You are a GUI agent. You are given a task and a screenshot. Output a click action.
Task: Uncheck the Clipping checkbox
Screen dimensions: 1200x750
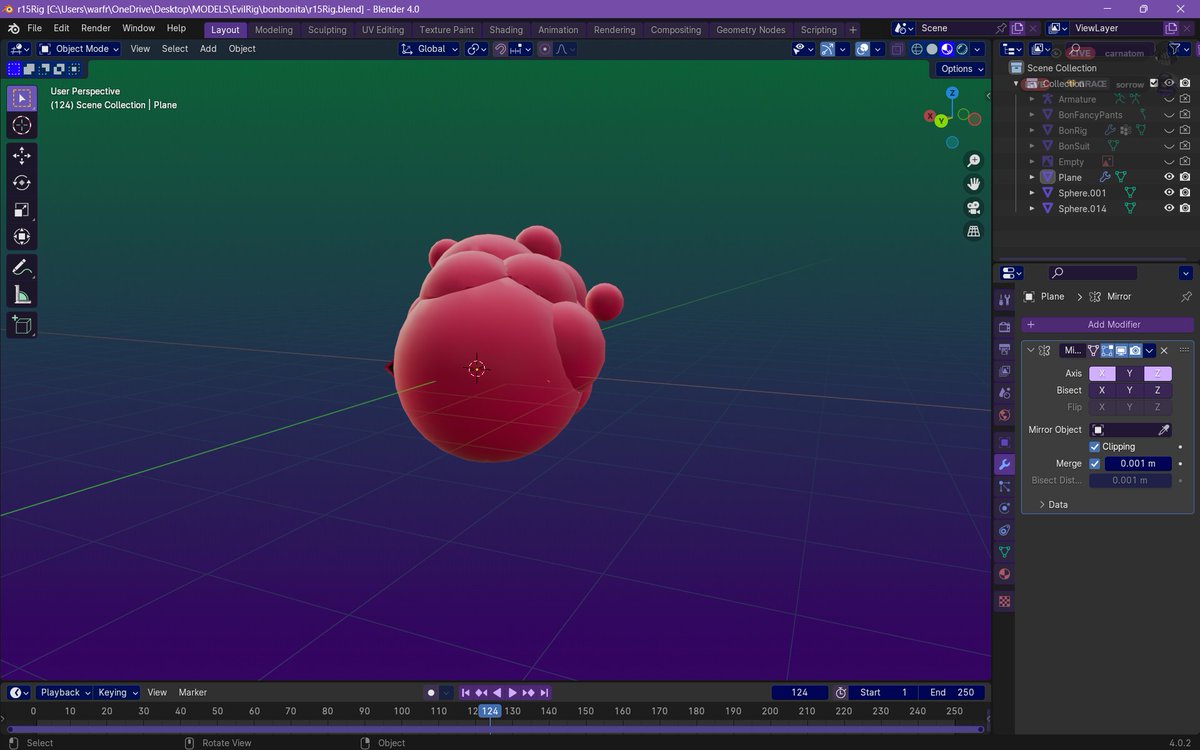point(1094,447)
